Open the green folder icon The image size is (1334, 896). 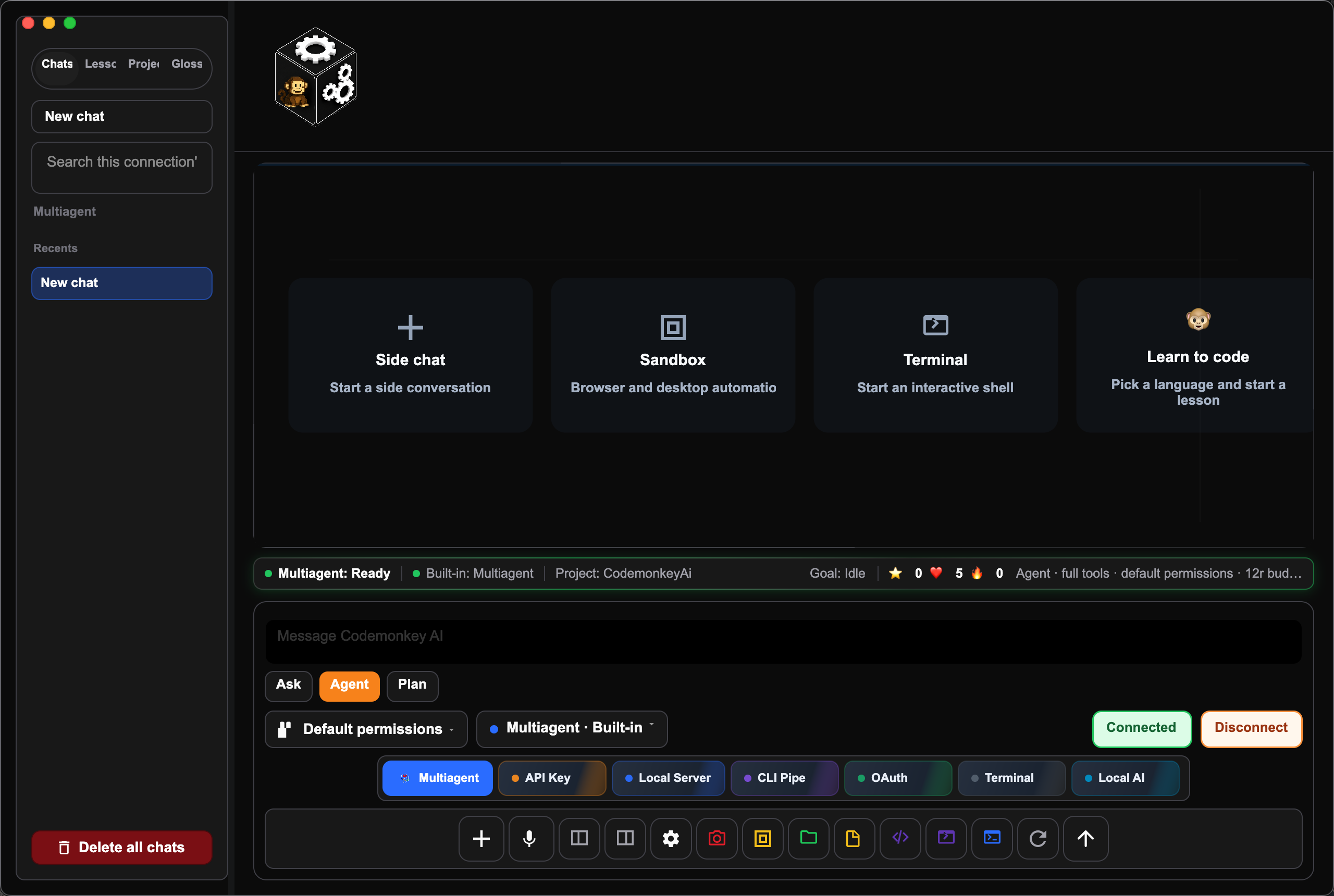tap(808, 838)
